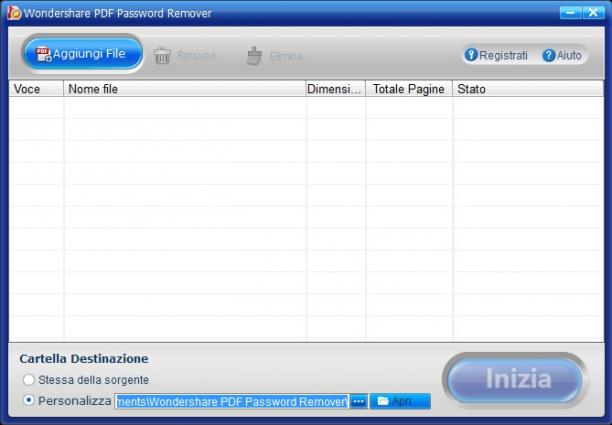The image size is (612, 425).
Task: Sort by the Voce column header
Action: [36, 89]
